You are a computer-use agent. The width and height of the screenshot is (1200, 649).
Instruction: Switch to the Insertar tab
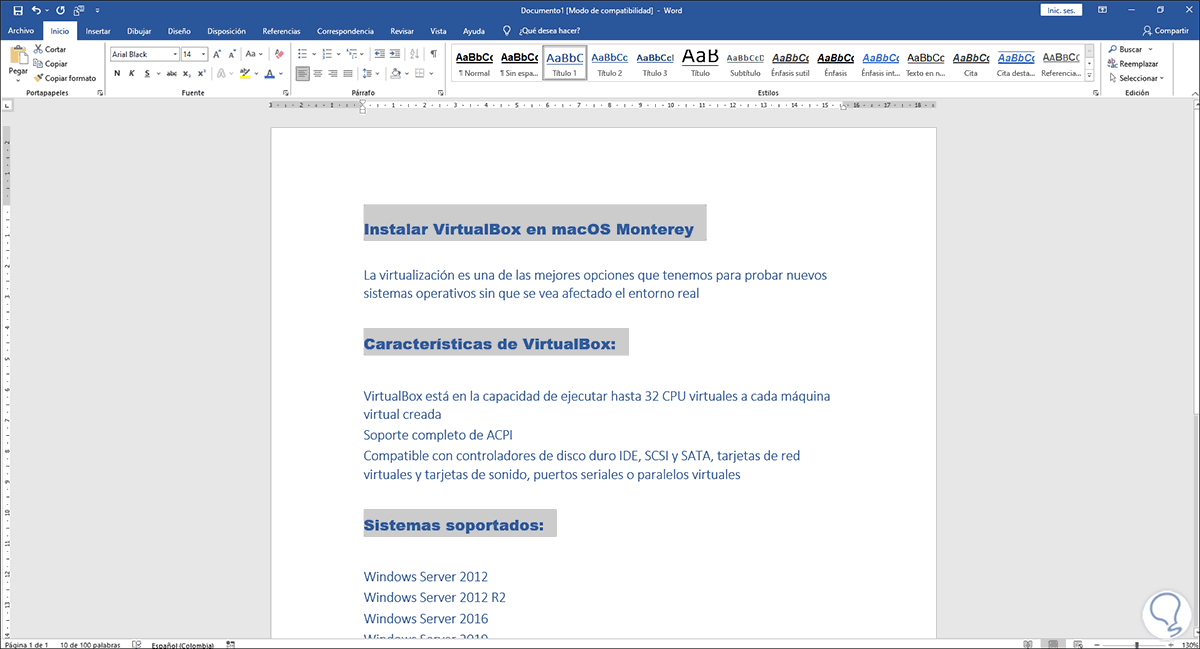[x=98, y=31]
